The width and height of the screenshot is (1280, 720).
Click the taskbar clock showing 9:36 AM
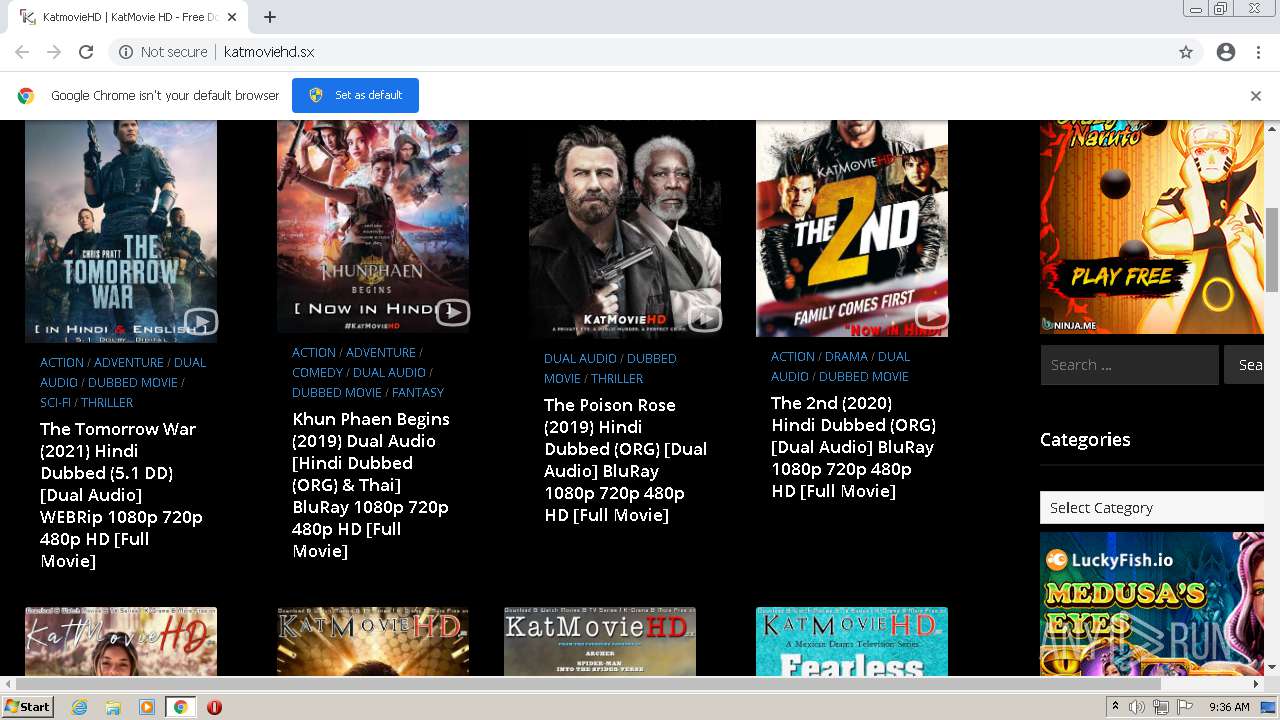coord(1229,707)
